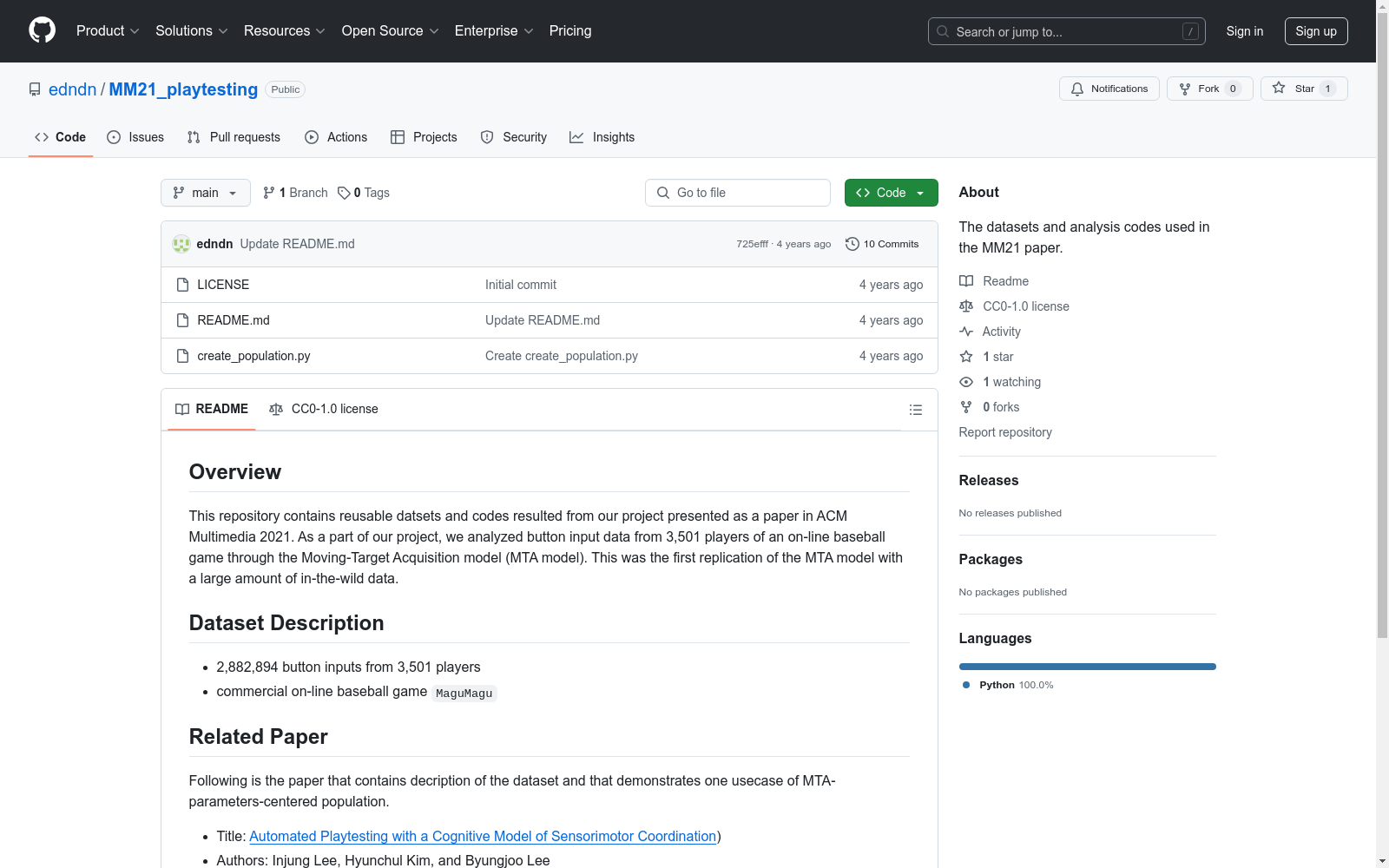Screen dimensions: 1389x868
Task: Click the fork icon in Fork button
Action: pyautogui.click(x=1185, y=89)
